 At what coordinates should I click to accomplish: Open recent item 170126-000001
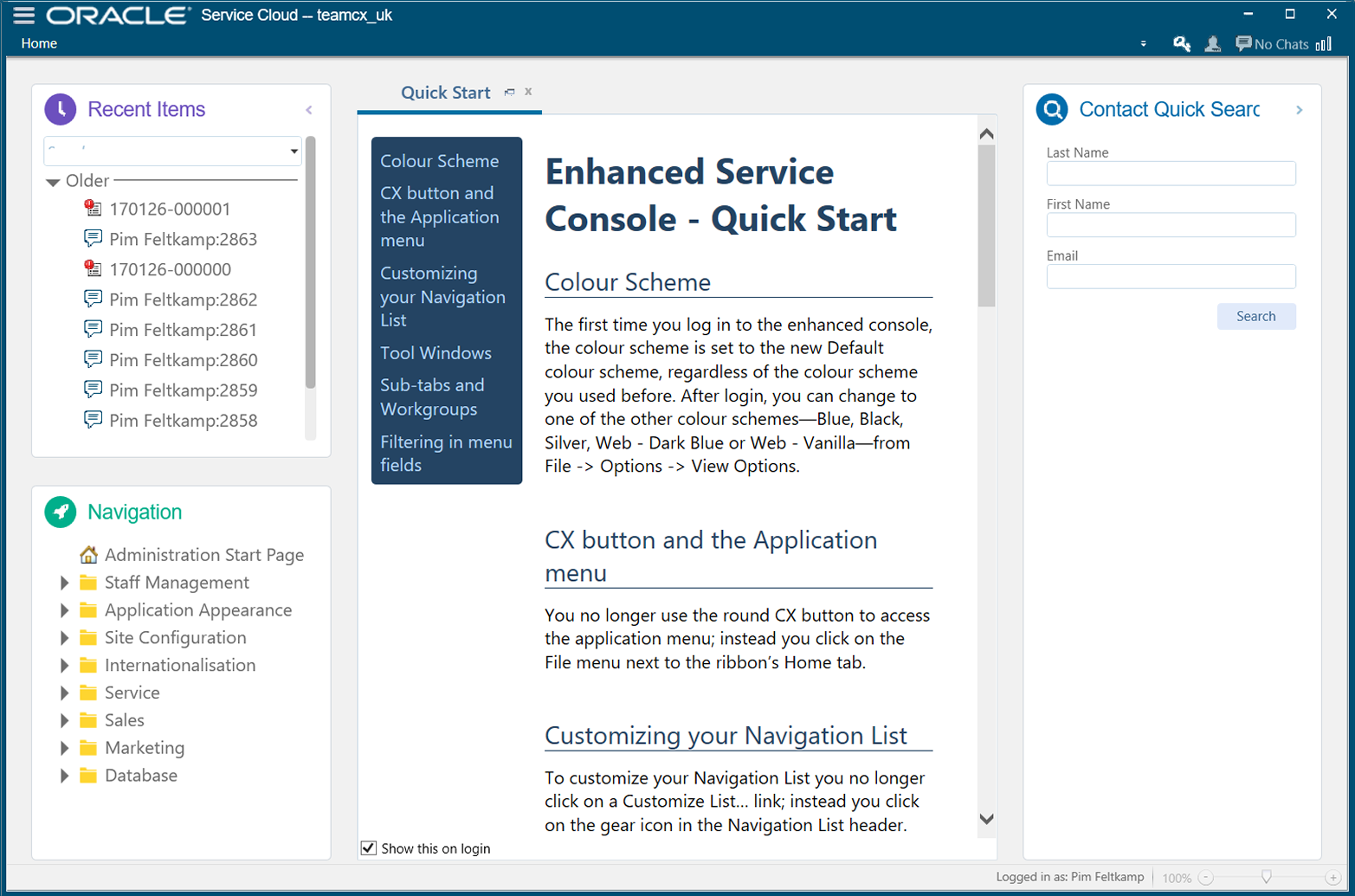pyautogui.click(x=170, y=209)
